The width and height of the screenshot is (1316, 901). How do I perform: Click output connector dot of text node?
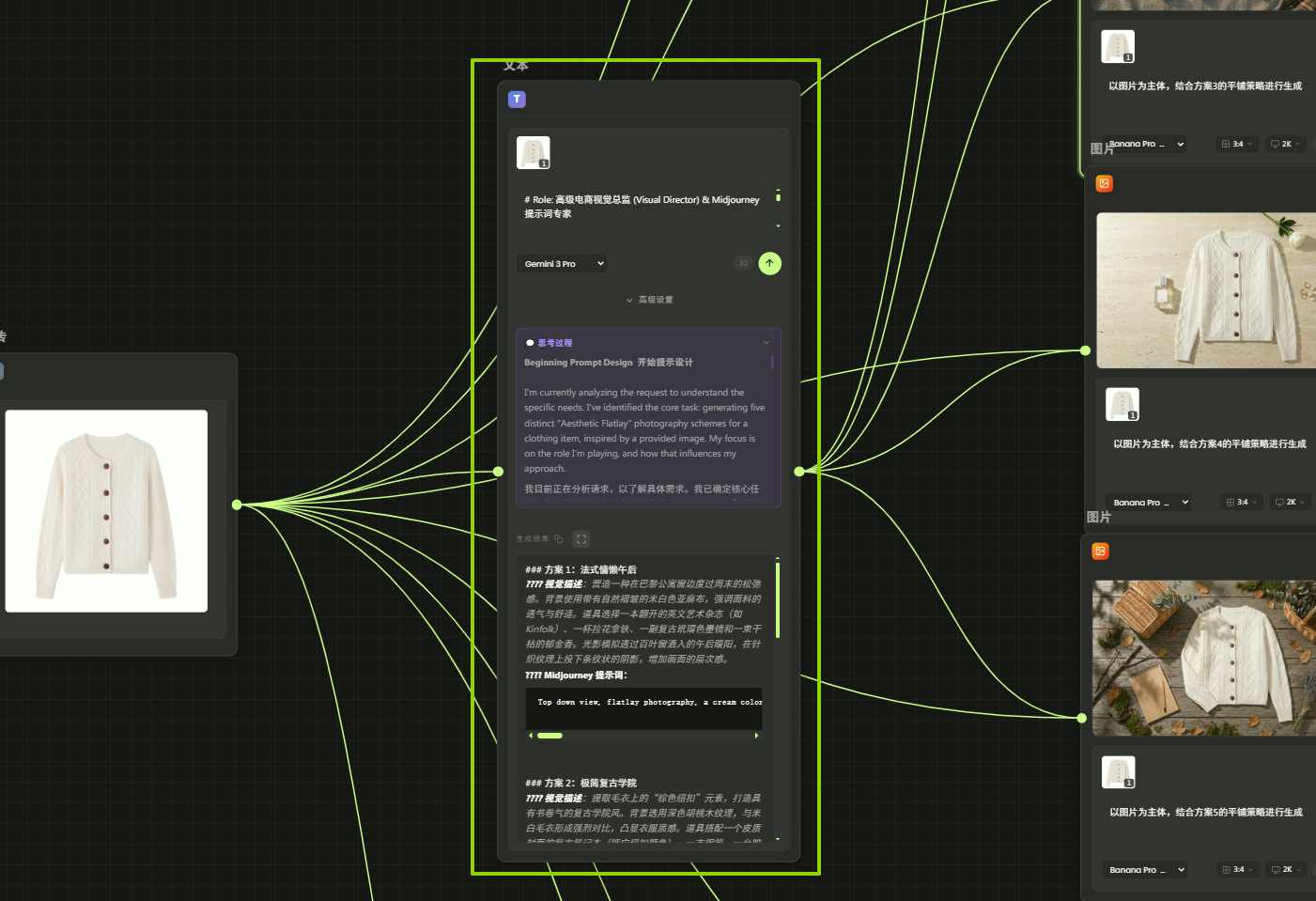click(799, 472)
